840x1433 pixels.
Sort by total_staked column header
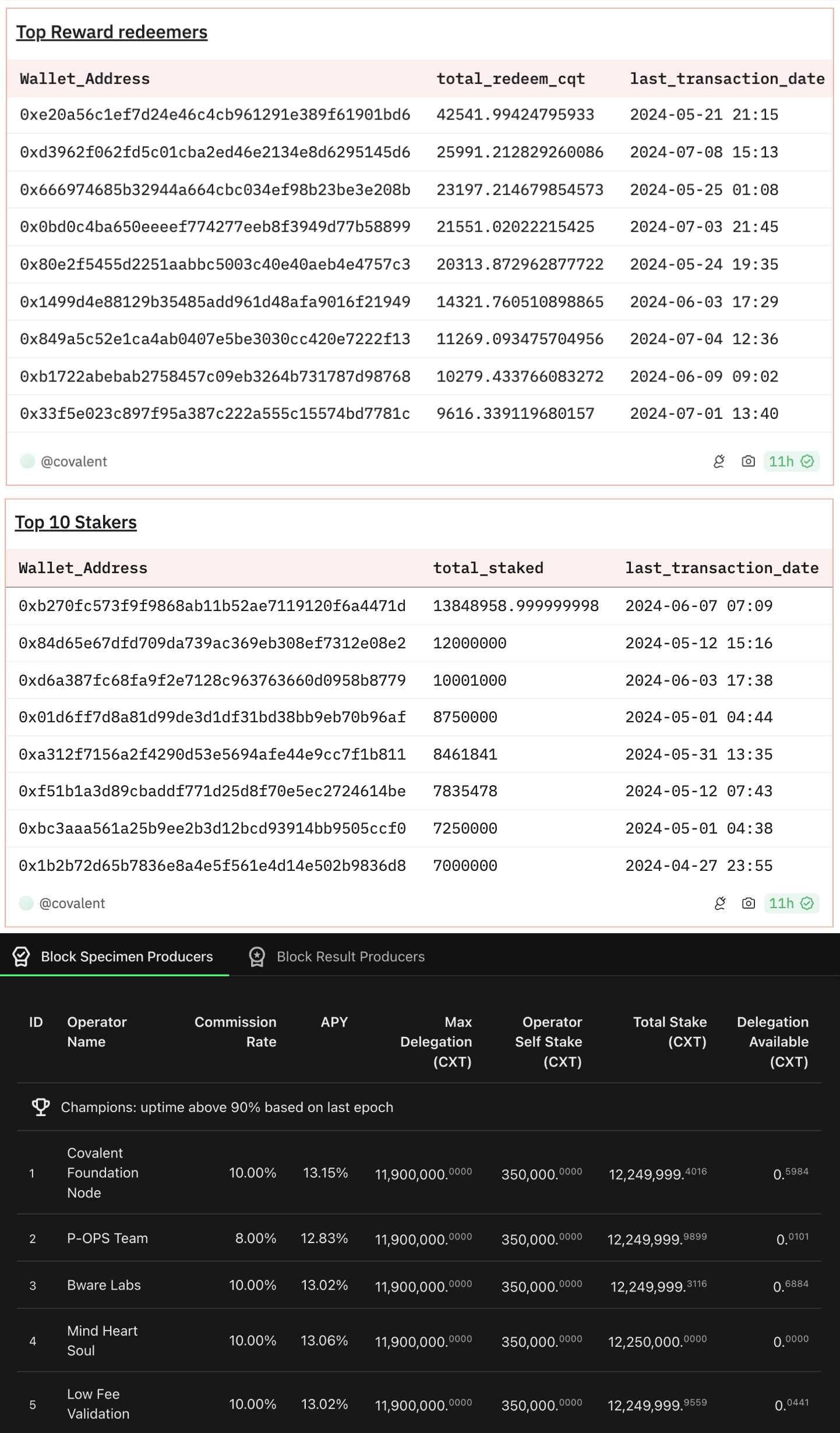click(x=488, y=568)
